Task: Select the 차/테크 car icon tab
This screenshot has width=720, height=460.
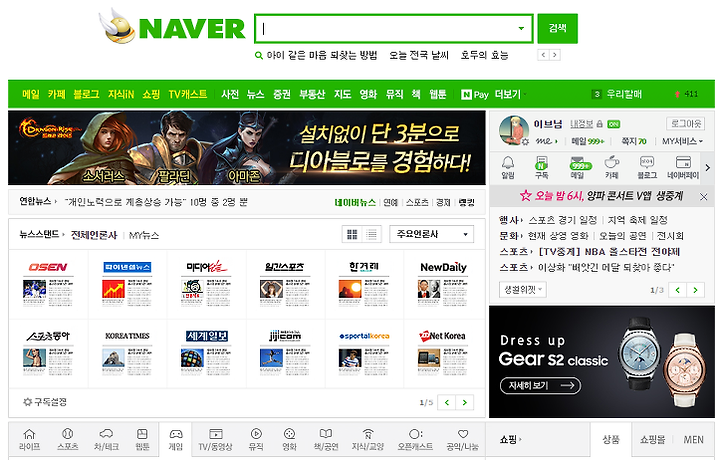Action: pyautogui.click(x=106, y=440)
